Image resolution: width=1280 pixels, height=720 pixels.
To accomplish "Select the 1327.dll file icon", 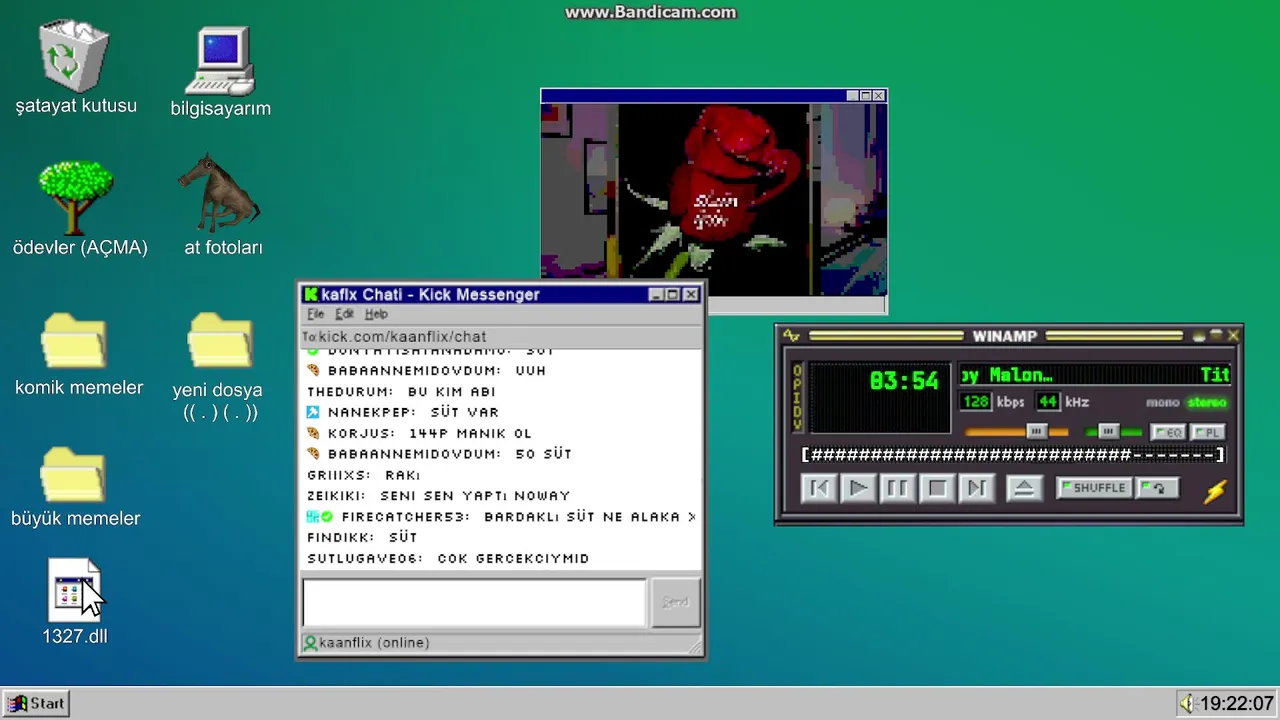I will pyautogui.click(x=74, y=591).
